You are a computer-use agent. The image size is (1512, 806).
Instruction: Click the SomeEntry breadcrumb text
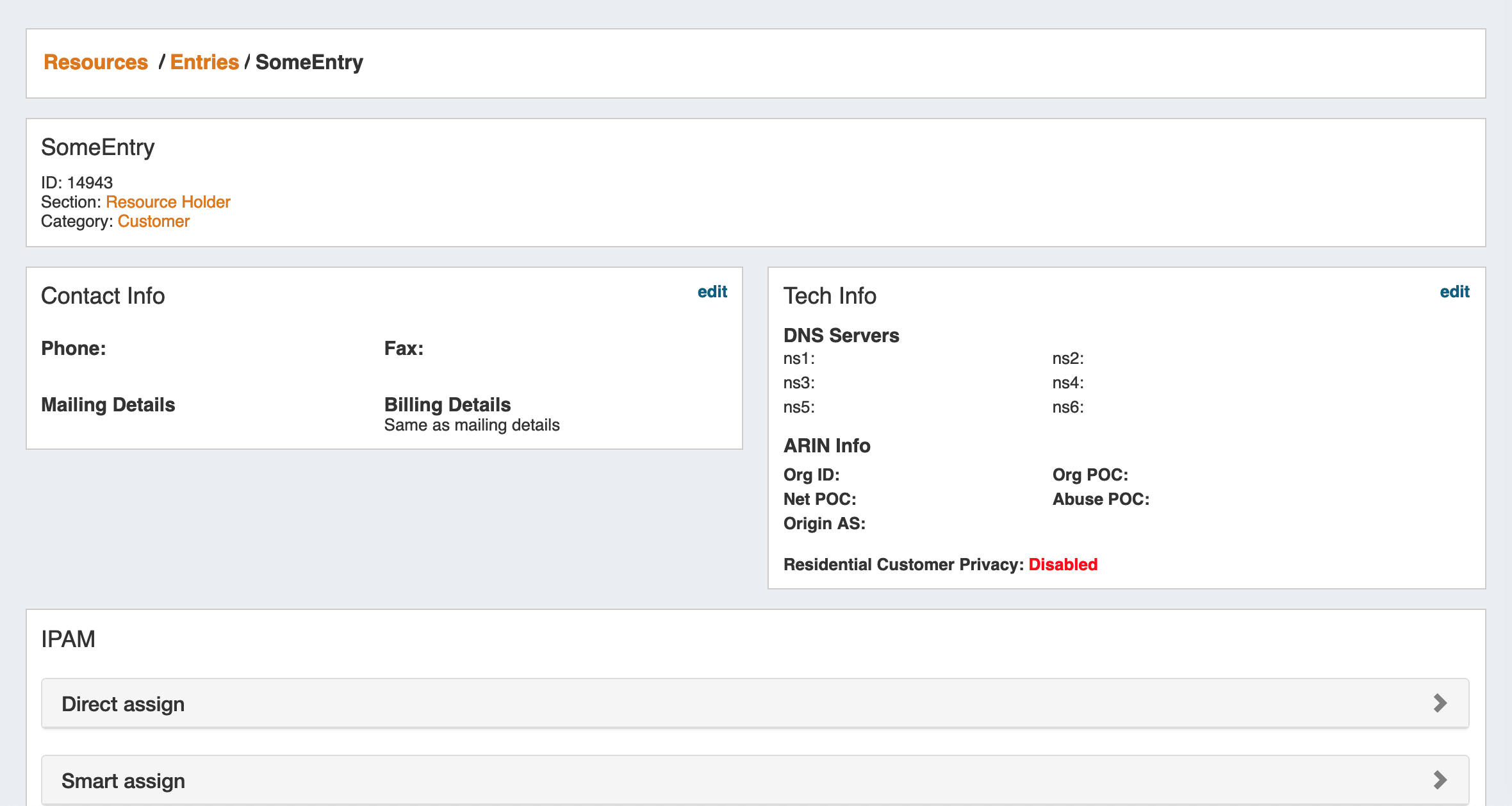tap(309, 62)
